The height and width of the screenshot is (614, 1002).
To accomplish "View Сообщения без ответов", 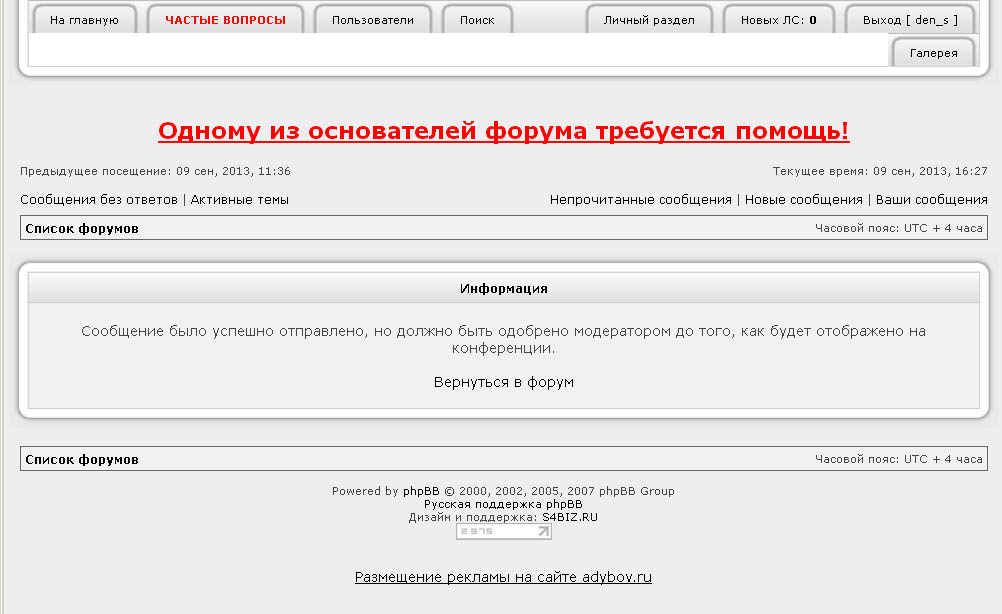I will [x=99, y=200].
